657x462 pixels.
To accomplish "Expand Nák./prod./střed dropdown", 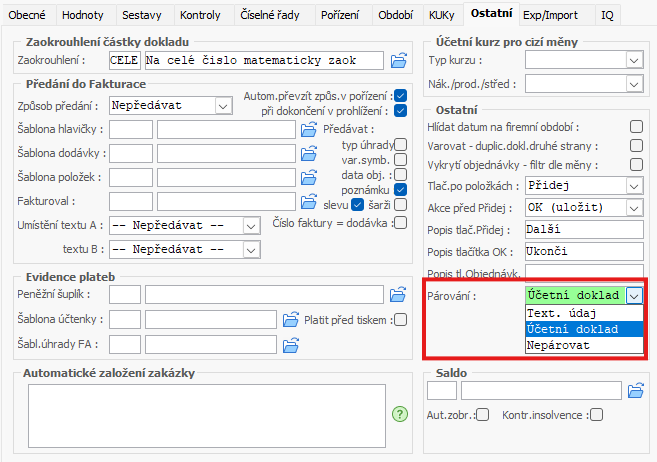I will tap(634, 84).
